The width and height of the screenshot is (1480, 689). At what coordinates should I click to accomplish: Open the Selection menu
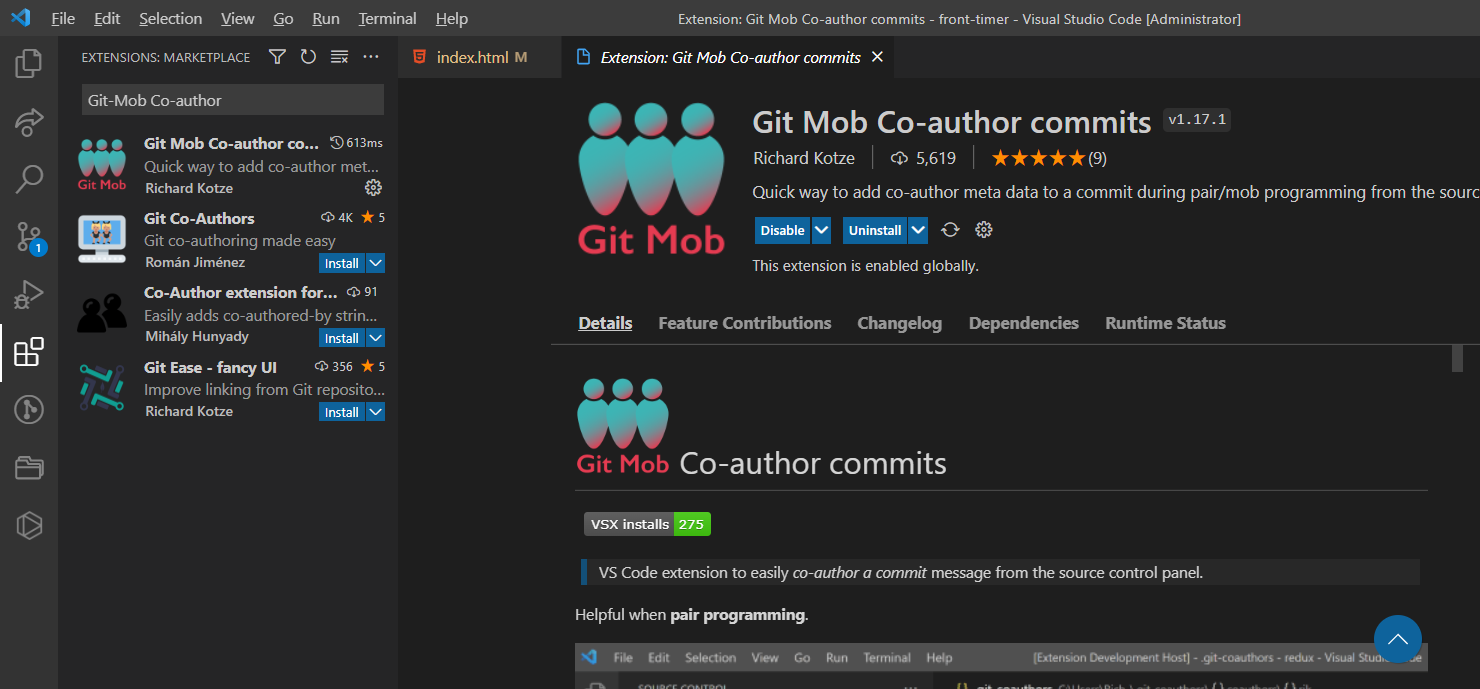click(170, 18)
